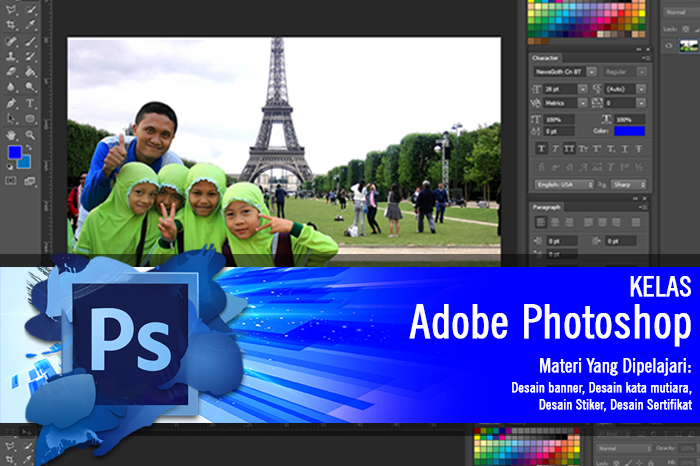Select the Crop tool in the toolbox

pyautogui.click(x=11, y=25)
